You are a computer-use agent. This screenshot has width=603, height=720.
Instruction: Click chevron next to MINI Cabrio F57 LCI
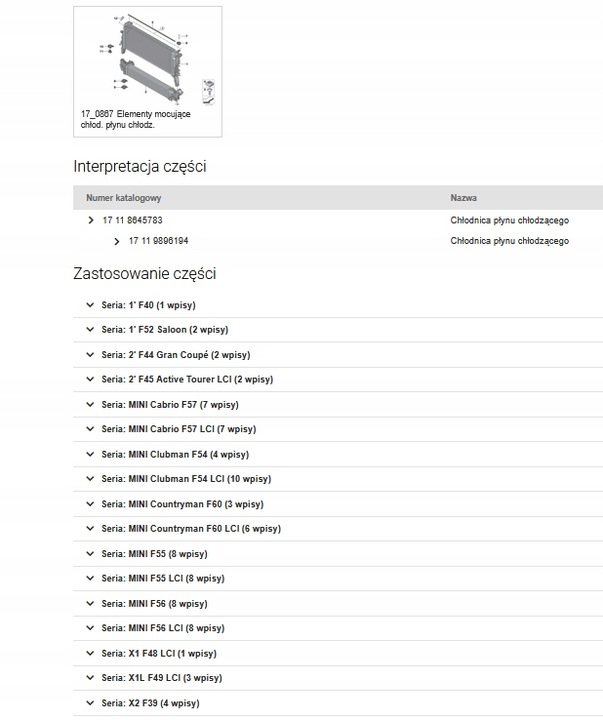pyautogui.click(x=89, y=430)
